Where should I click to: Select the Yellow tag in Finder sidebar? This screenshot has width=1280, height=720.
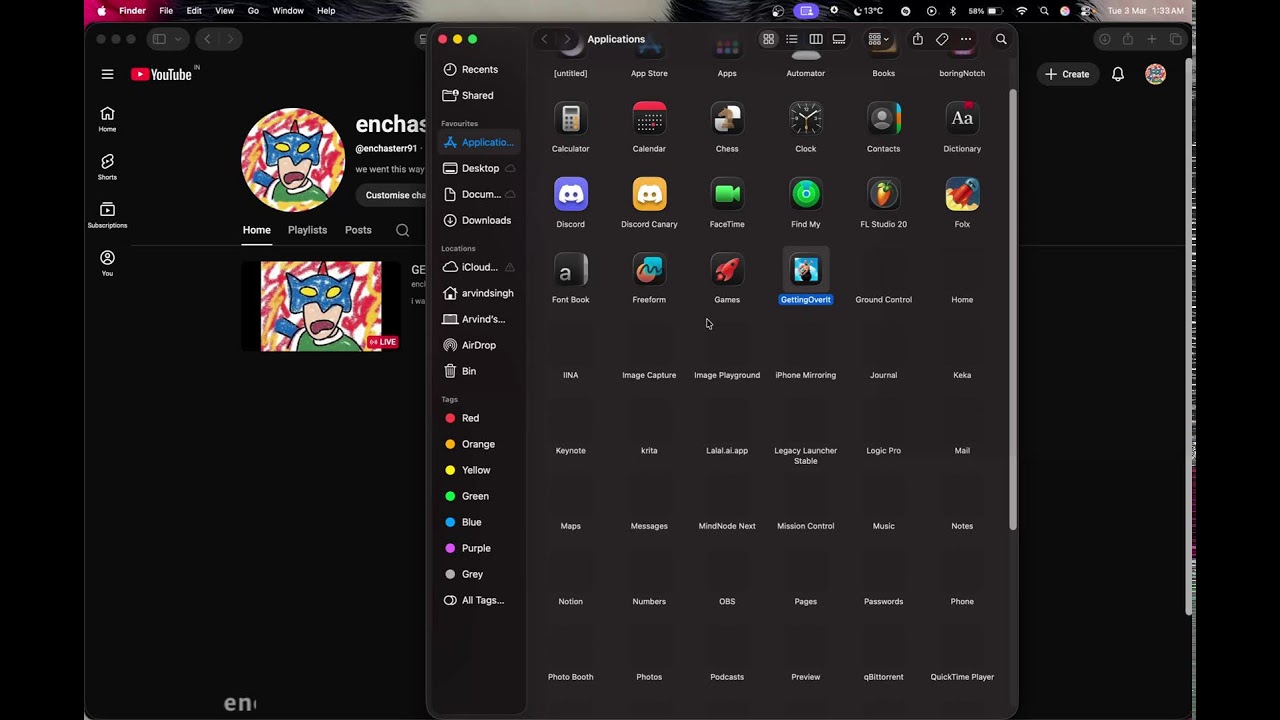click(x=479, y=470)
